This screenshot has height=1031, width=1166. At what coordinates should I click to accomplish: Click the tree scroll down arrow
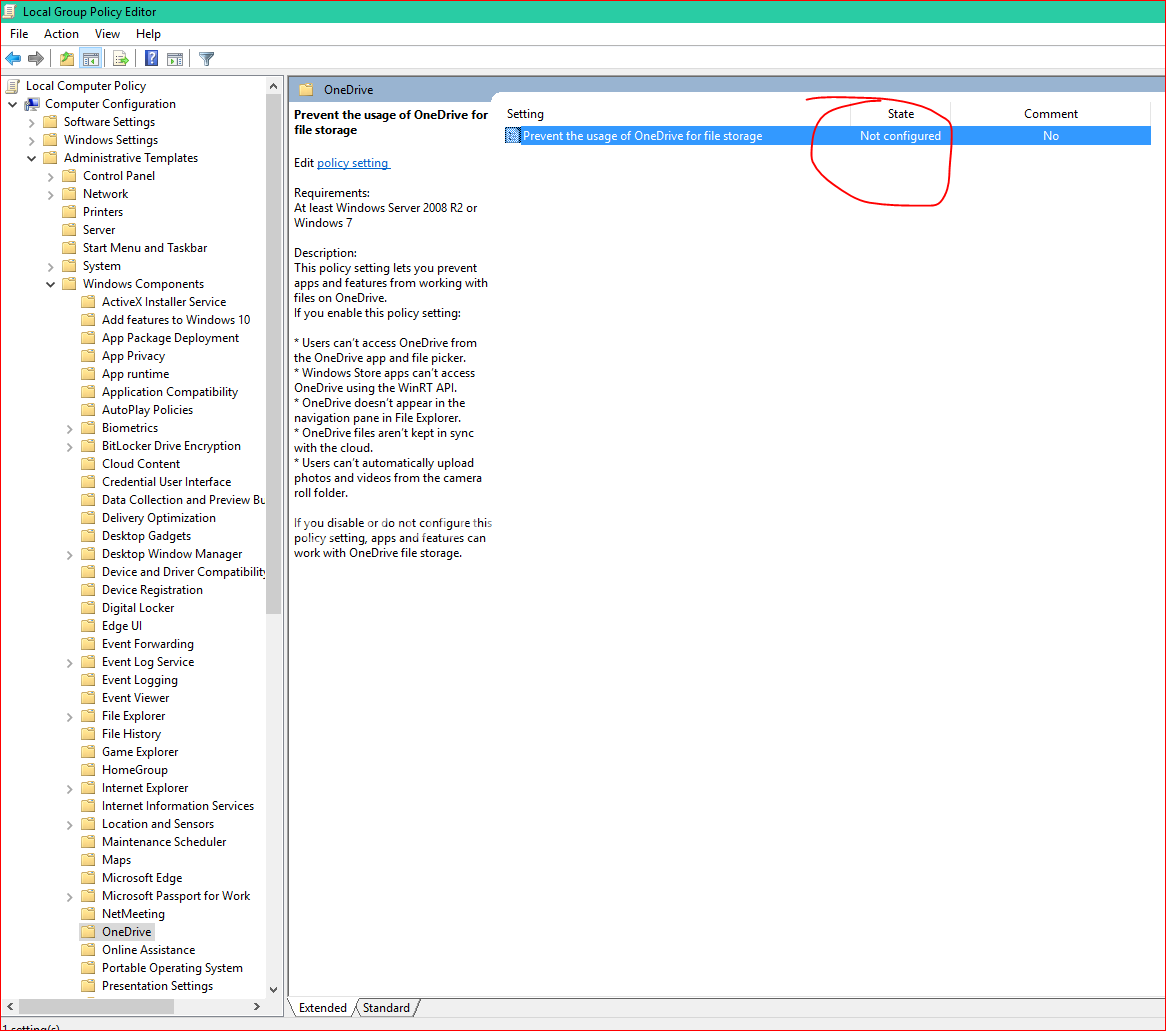[274, 989]
